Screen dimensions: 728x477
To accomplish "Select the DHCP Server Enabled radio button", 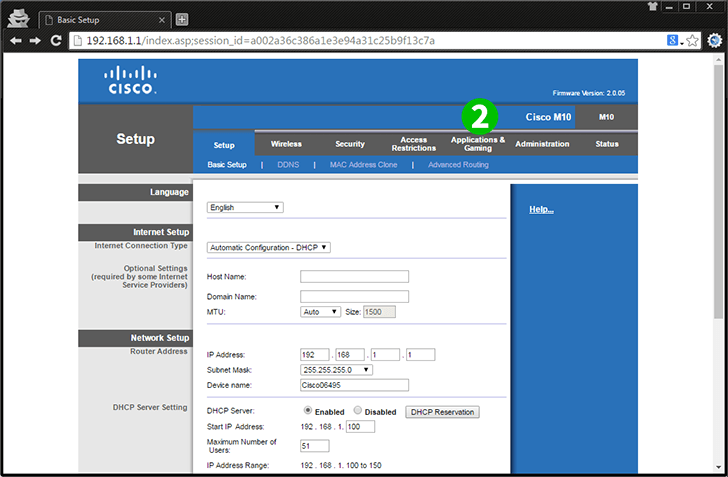I will pos(307,410).
